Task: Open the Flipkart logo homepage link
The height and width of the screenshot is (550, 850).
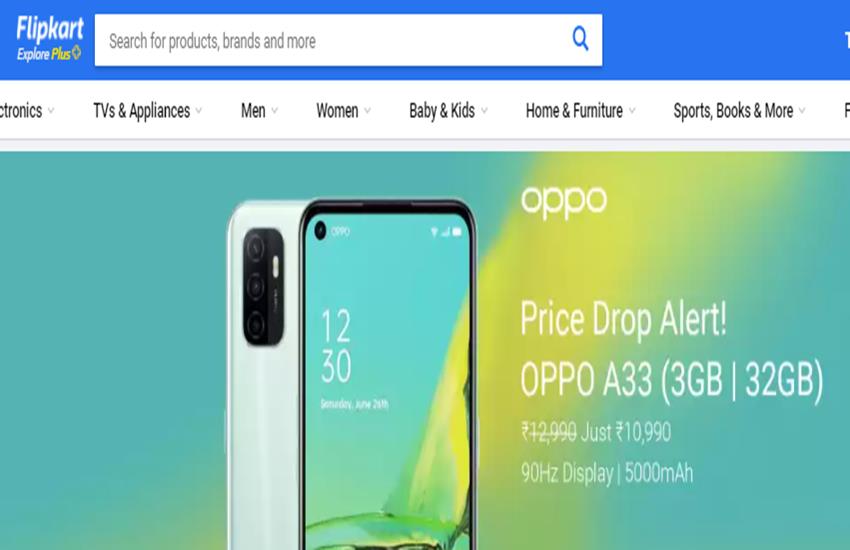Action: pyautogui.click(x=50, y=29)
